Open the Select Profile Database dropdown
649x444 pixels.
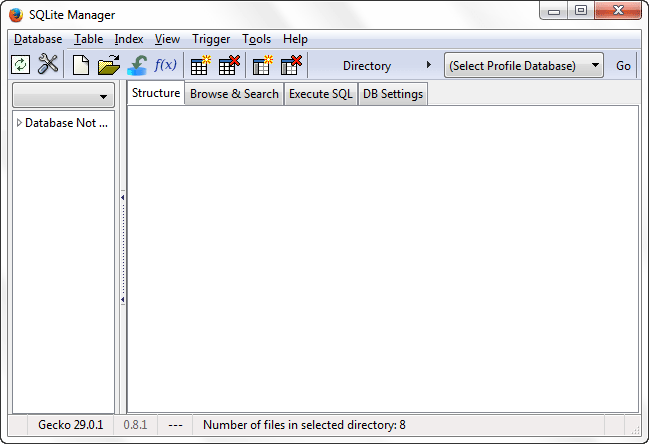click(x=524, y=65)
